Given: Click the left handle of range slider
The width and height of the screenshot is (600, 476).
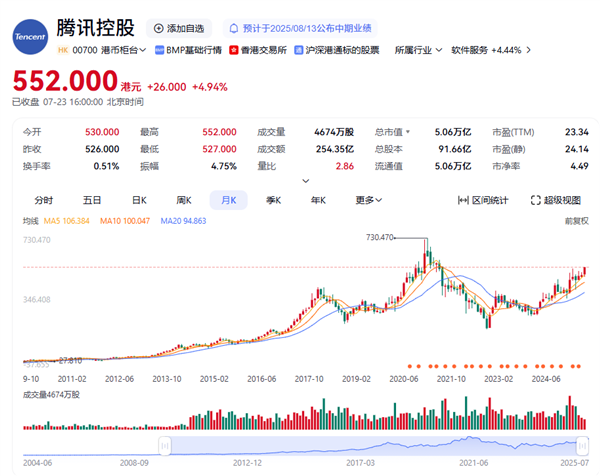Looking at the screenshot, I should click(x=165, y=446).
